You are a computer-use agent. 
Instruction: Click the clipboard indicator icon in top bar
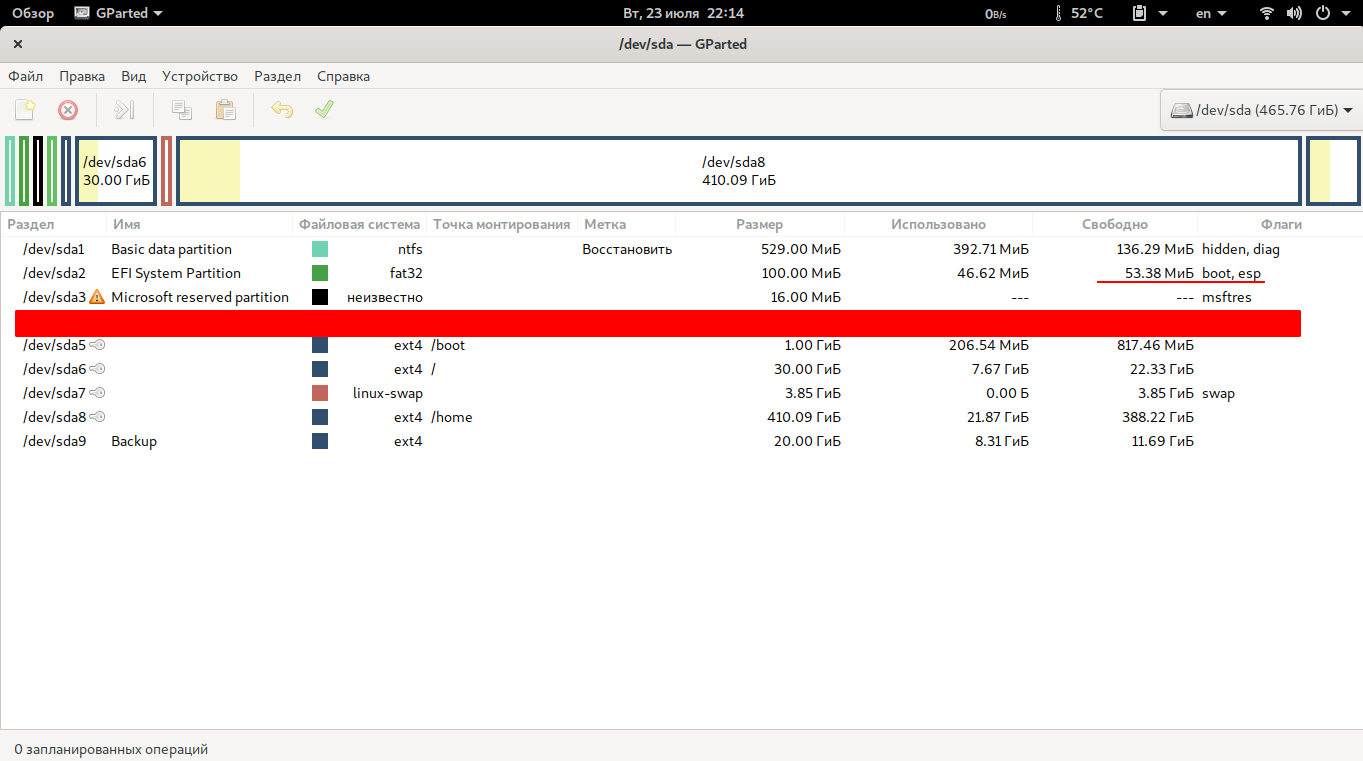(1139, 13)
